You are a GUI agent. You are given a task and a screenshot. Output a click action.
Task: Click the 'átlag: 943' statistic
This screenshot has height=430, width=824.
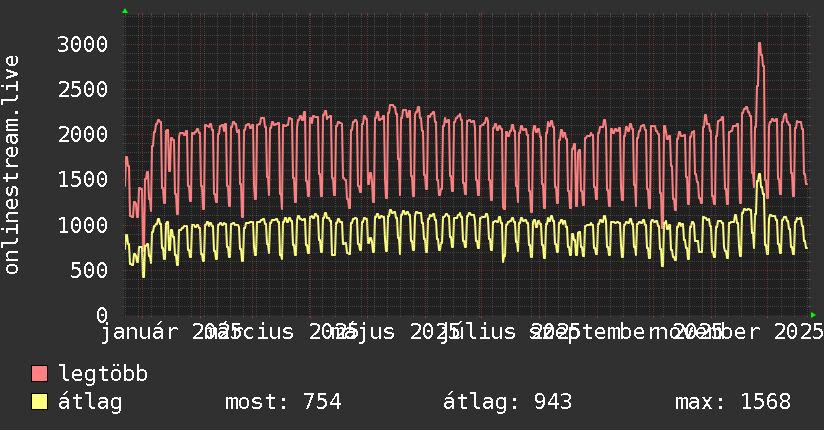click(x=507, y=402)
